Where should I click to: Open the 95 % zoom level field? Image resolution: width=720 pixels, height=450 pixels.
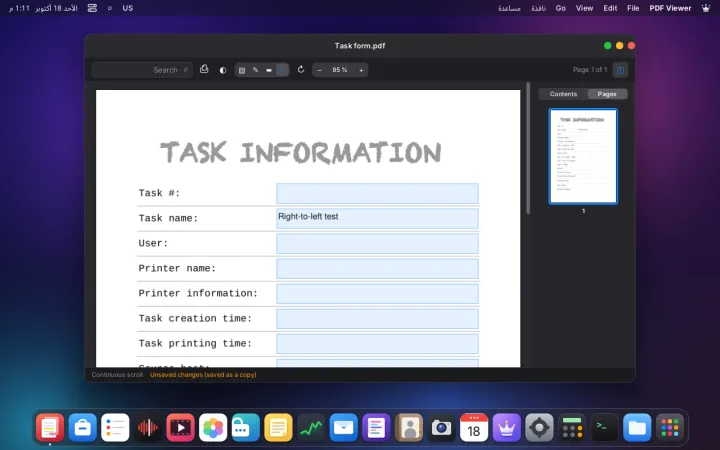click(x=340, y=70)
